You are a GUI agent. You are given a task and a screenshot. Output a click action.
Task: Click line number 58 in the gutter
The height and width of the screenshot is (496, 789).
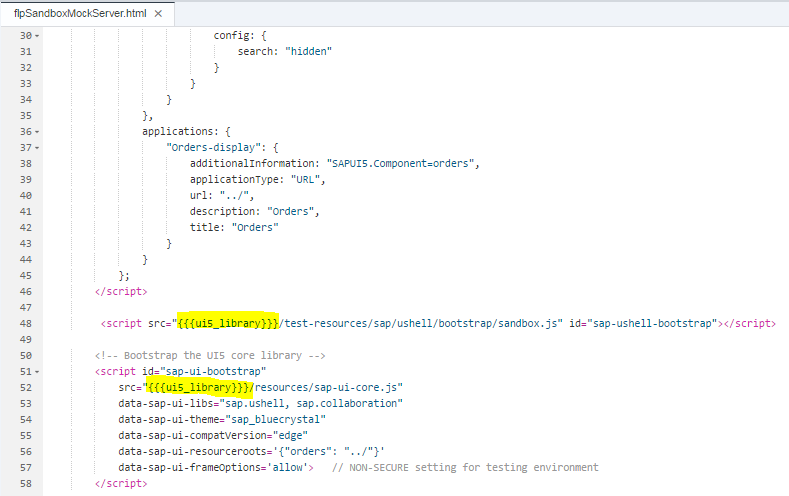pos(26,483)
